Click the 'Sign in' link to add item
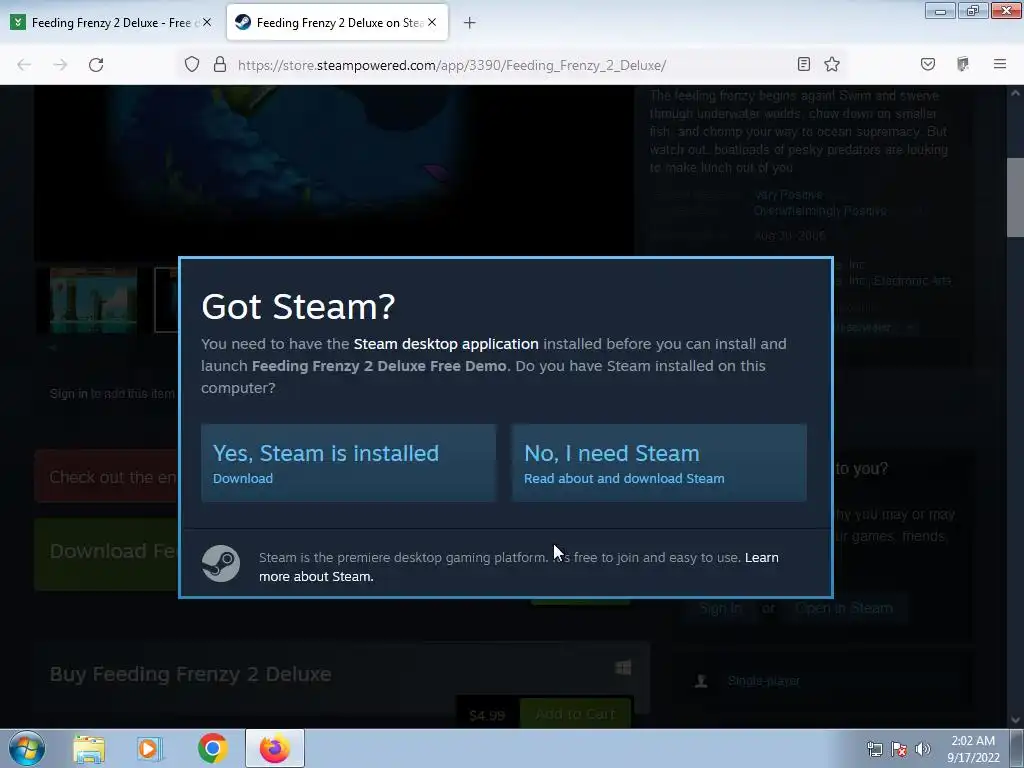This screenshot has width=1024, height=768. 69,394
